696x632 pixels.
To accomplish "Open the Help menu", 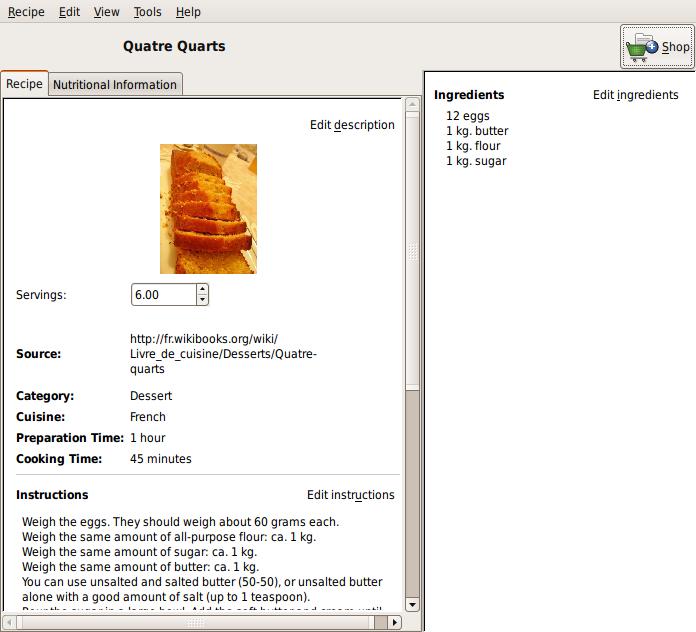I will click(188, 12).
